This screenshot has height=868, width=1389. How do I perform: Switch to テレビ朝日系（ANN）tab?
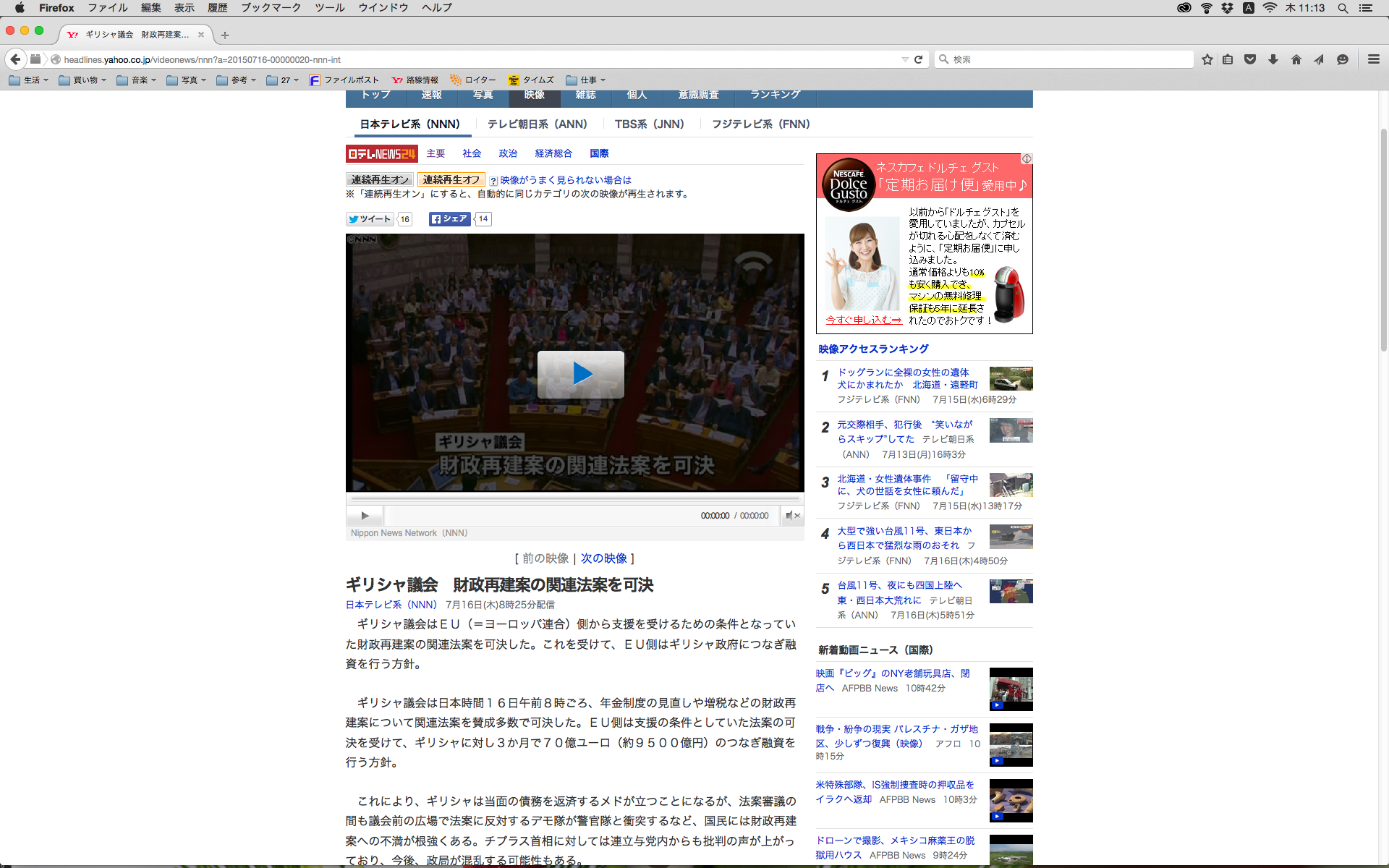[537, 124]
